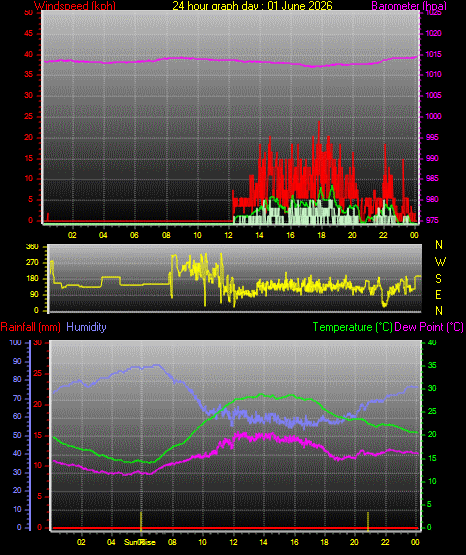
Task: Click the "985" value on the barometer axis
Action: tap(432, 178)
